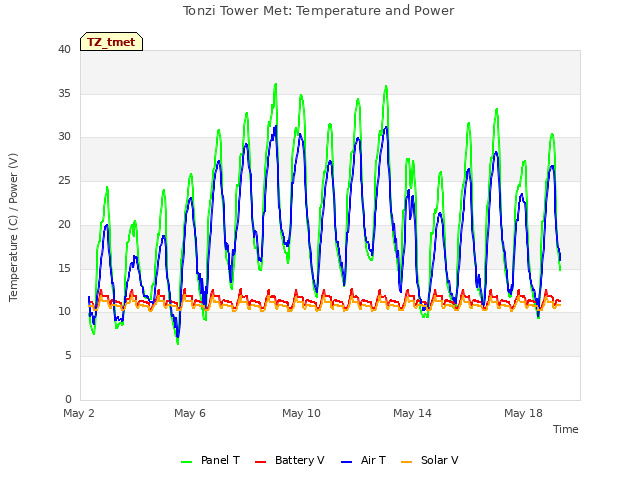Click the chart title 'Tonzi Tower Met: Temperature and Power'

click(x=318, y=11)
